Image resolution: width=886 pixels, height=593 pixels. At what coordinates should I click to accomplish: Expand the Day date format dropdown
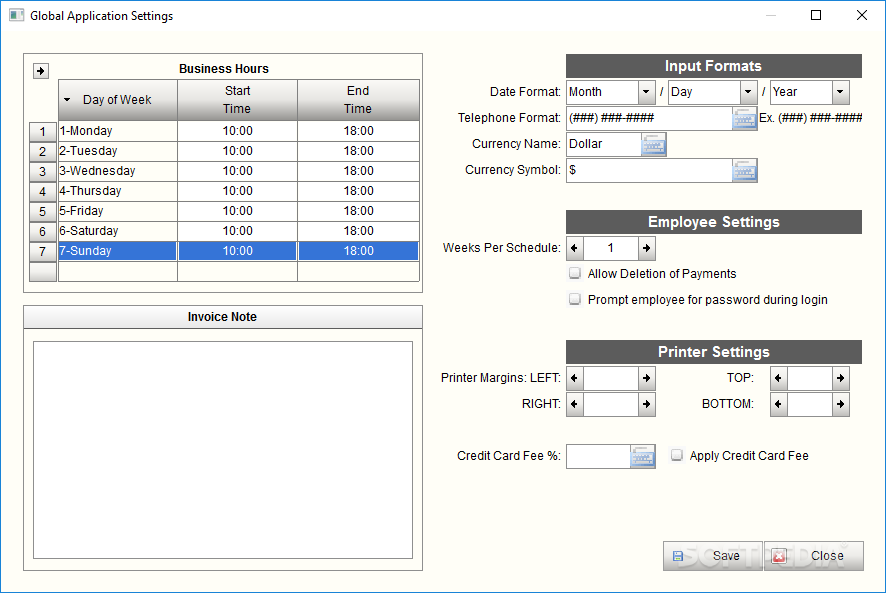coord(748,92)
